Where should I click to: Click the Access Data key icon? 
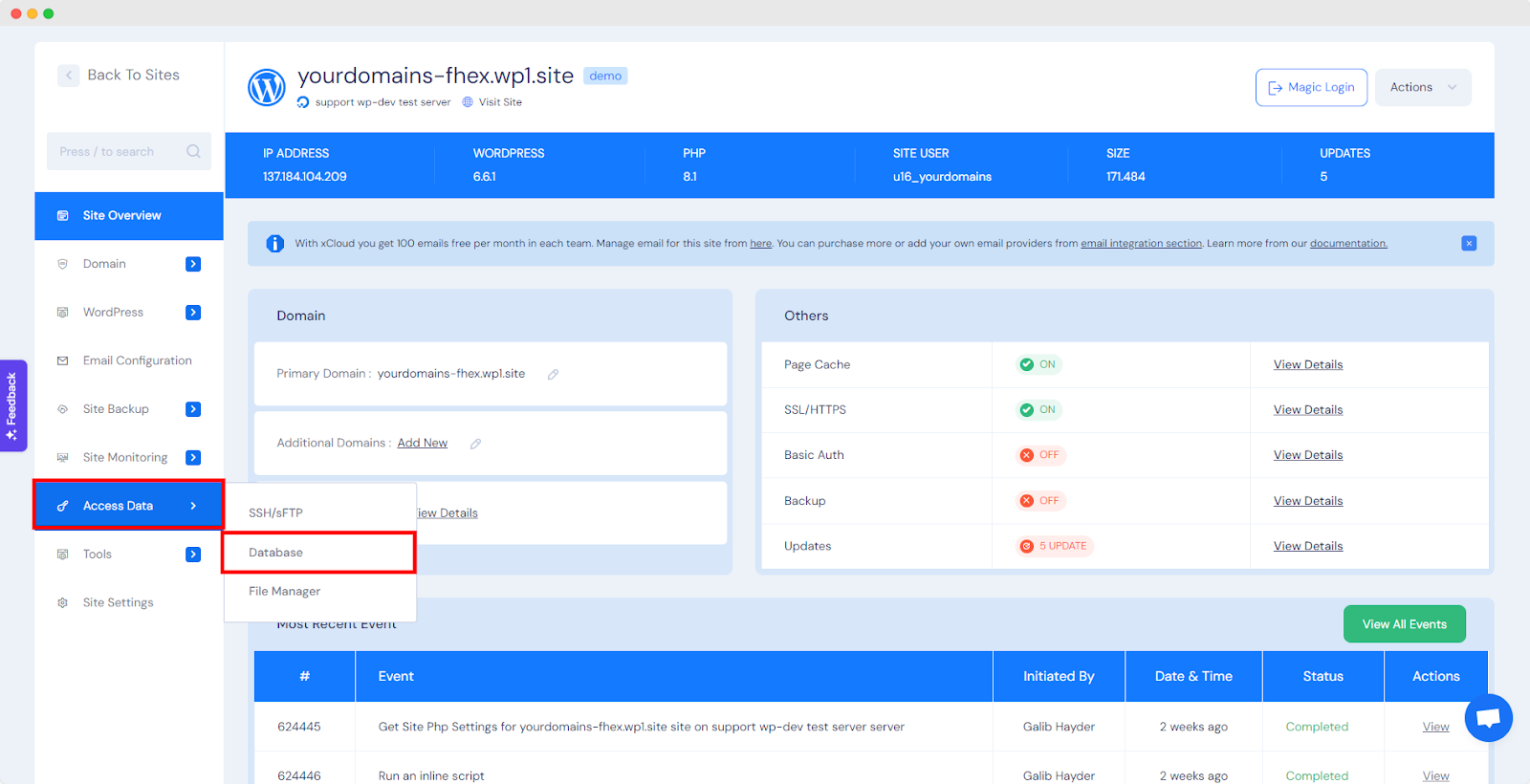(x=63, y=506)
